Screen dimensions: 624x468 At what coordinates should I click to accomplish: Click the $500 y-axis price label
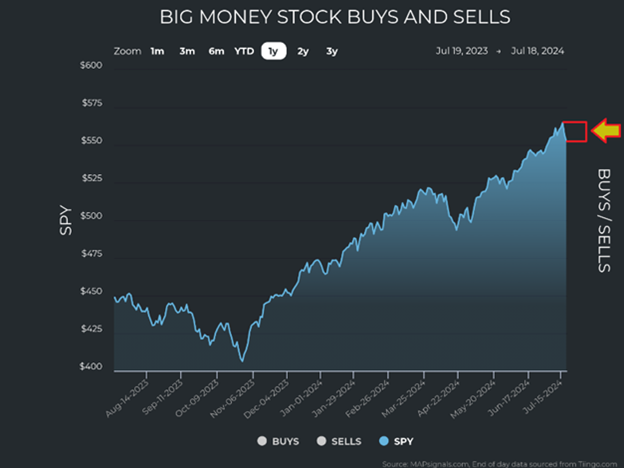[91, 217]
